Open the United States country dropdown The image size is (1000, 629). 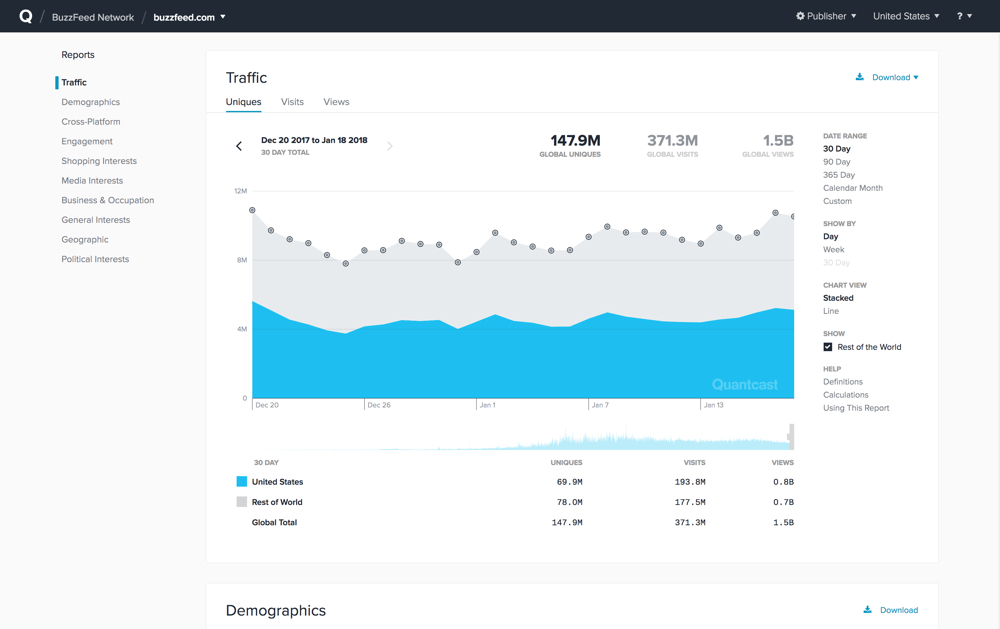[906, 16]
